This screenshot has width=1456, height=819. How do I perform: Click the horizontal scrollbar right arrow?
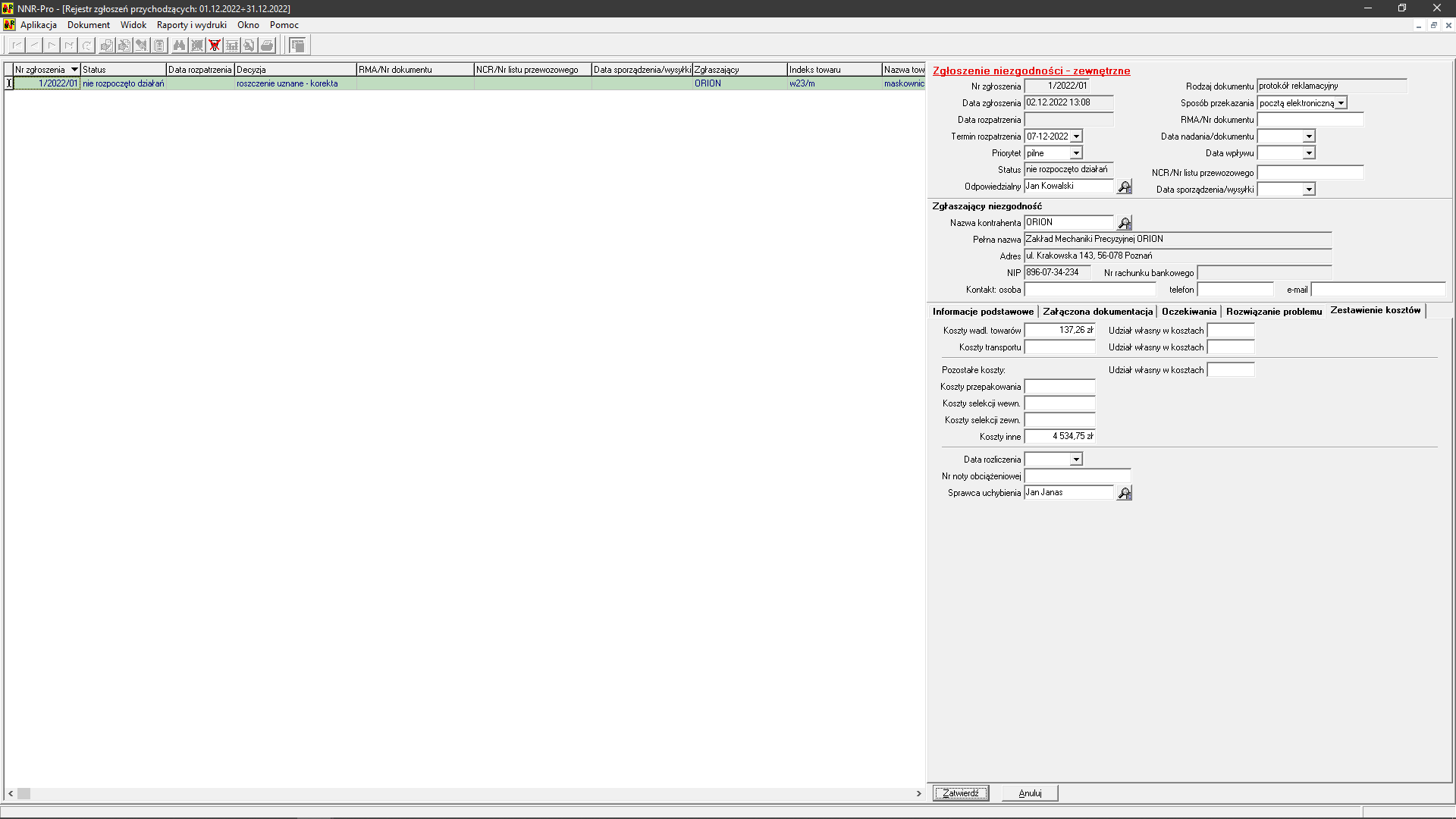click(x=918, y=794)
